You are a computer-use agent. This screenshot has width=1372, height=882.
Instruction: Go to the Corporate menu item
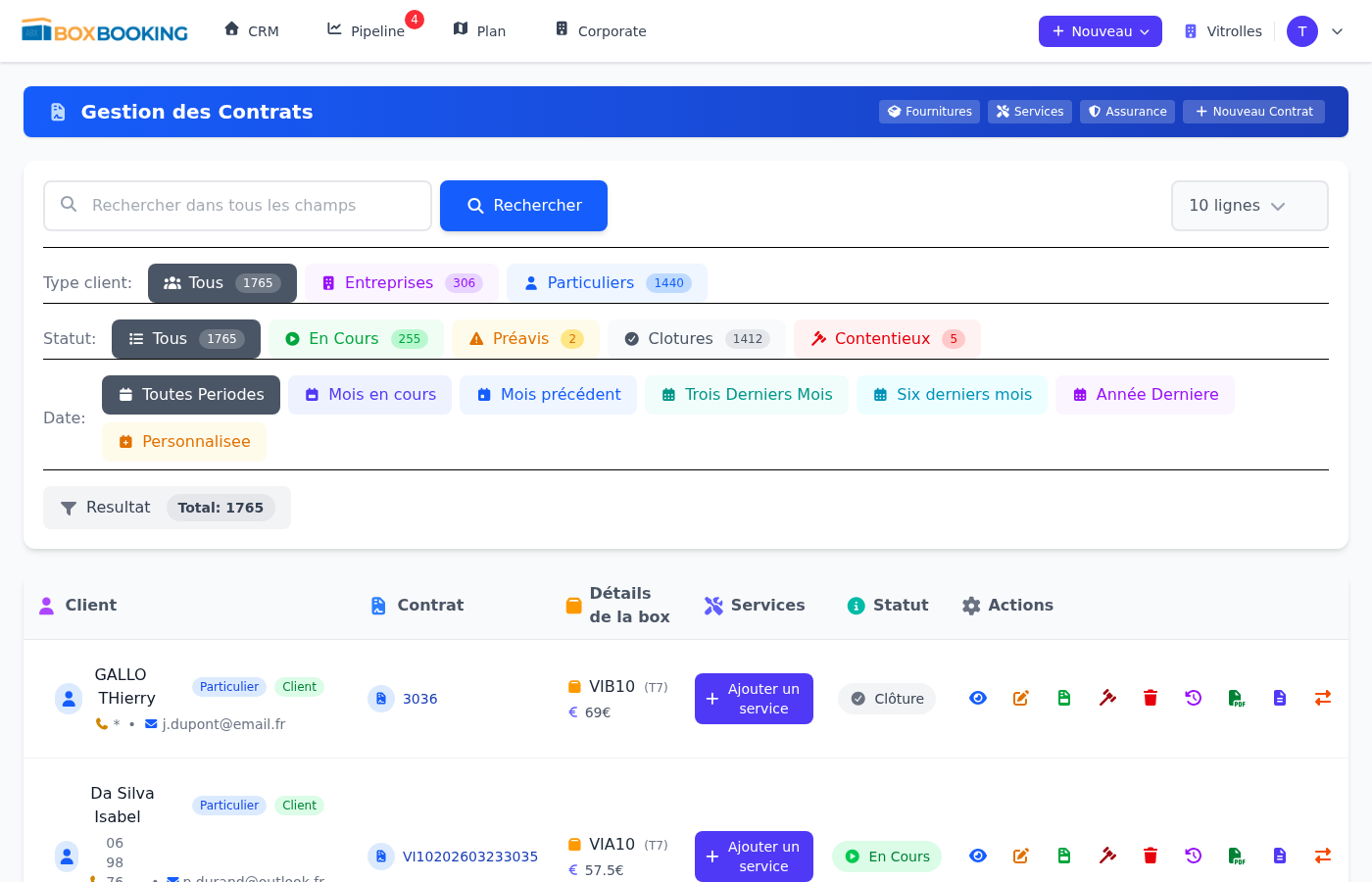click(601, 31)
